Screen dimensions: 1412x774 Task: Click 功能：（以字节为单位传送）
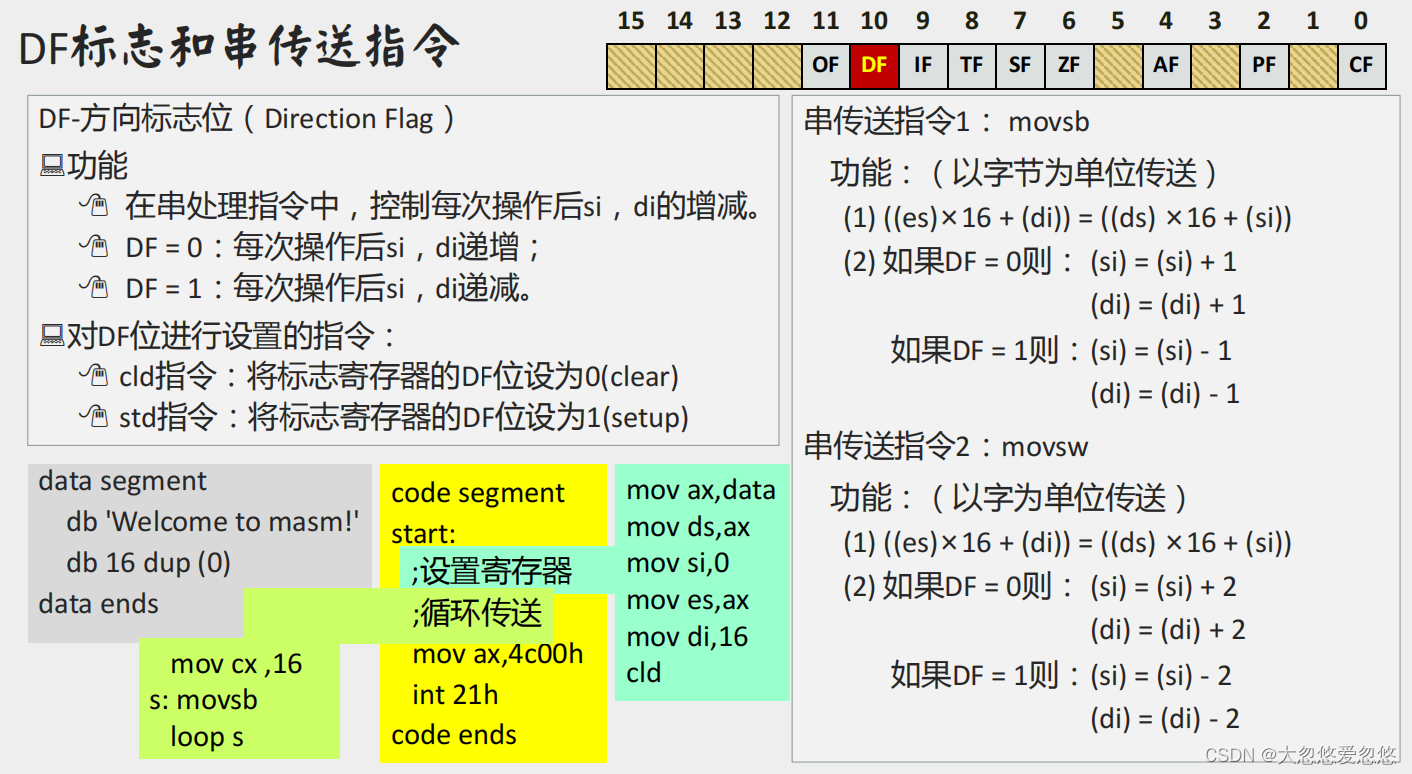pos(1026,174)
